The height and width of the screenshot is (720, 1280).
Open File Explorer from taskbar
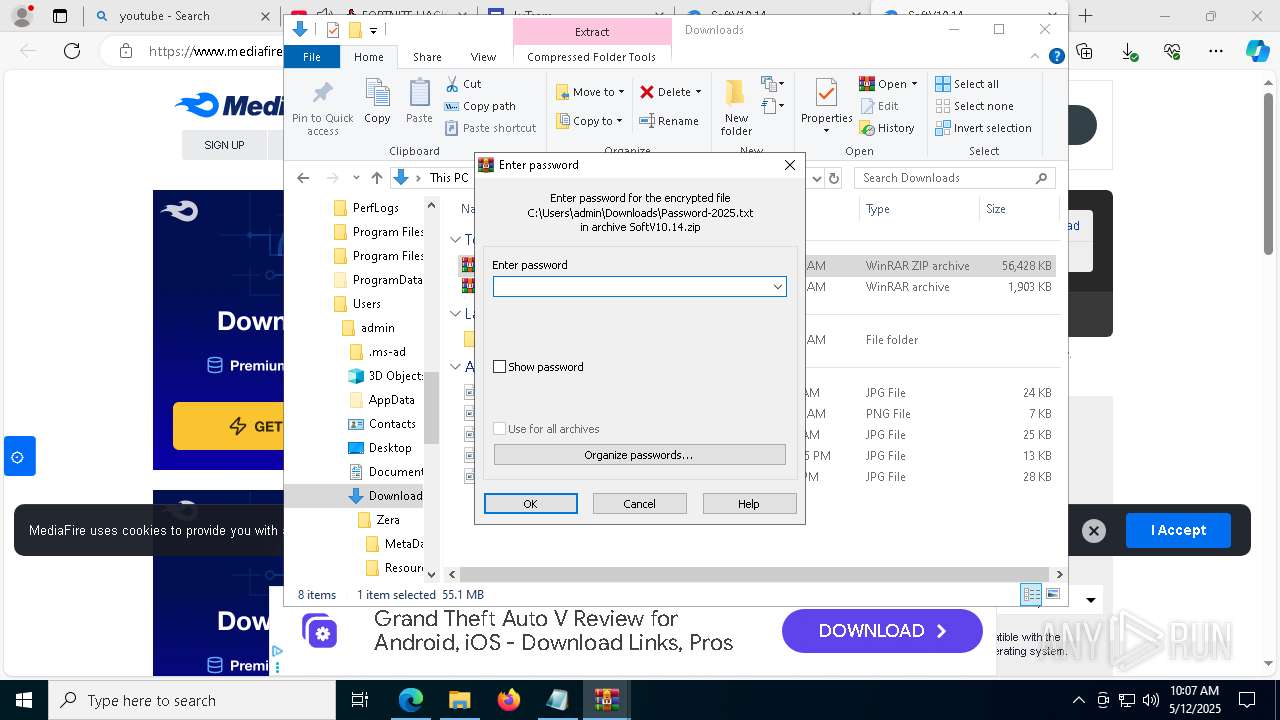point(460,700)
